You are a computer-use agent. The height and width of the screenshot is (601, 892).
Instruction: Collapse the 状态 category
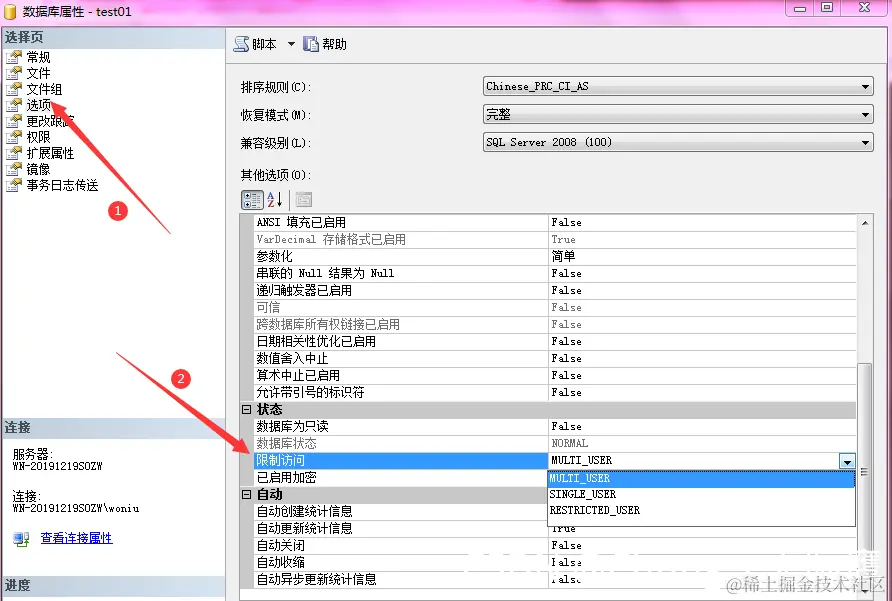pos(246,409)
